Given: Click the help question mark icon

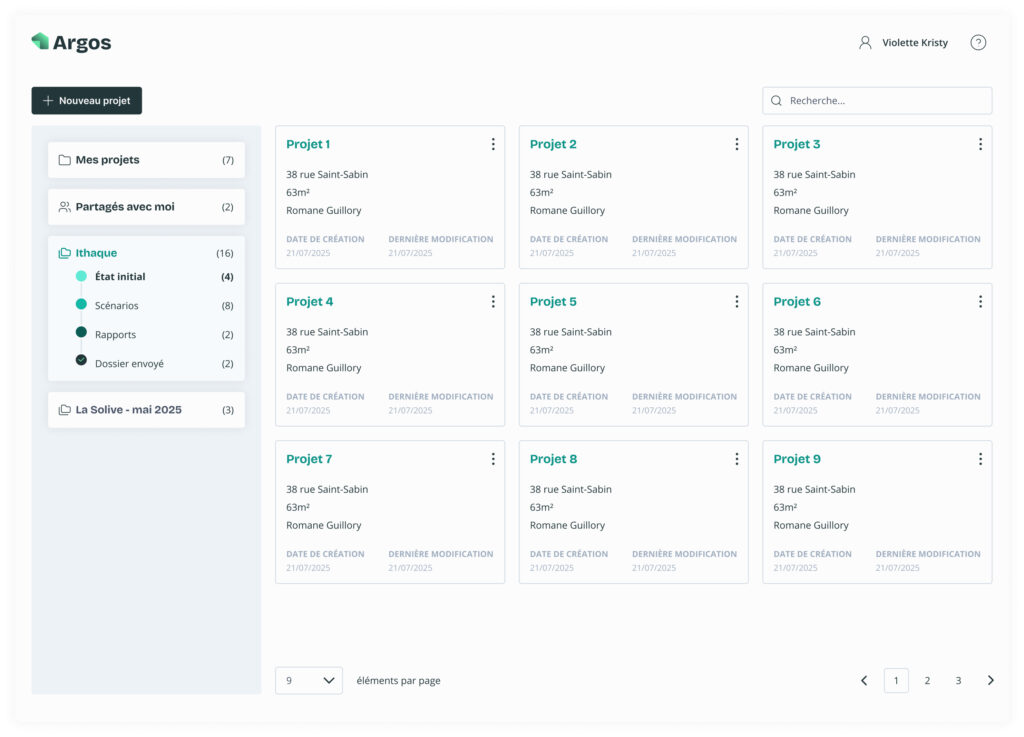Looking at the screenshot, I should (x=978, y=43).
